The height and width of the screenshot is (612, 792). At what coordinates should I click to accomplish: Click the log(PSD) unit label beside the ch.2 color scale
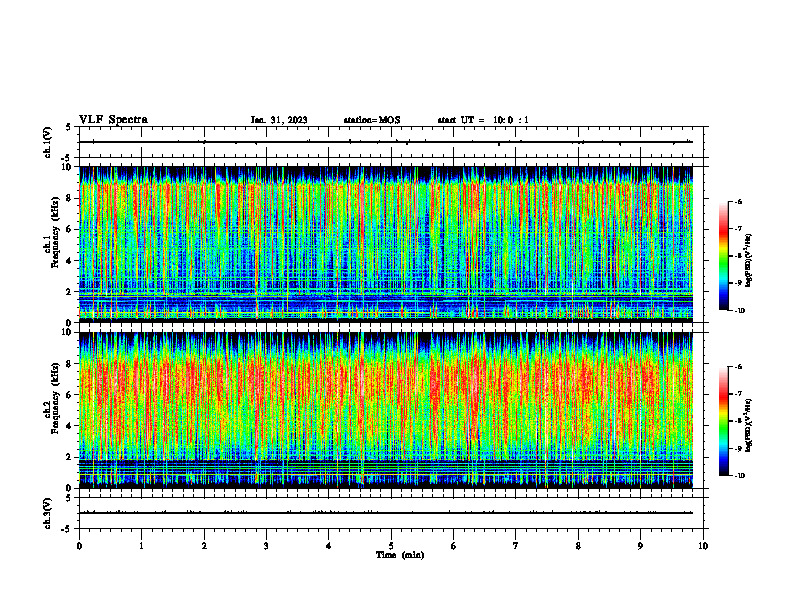click(749, 425)
